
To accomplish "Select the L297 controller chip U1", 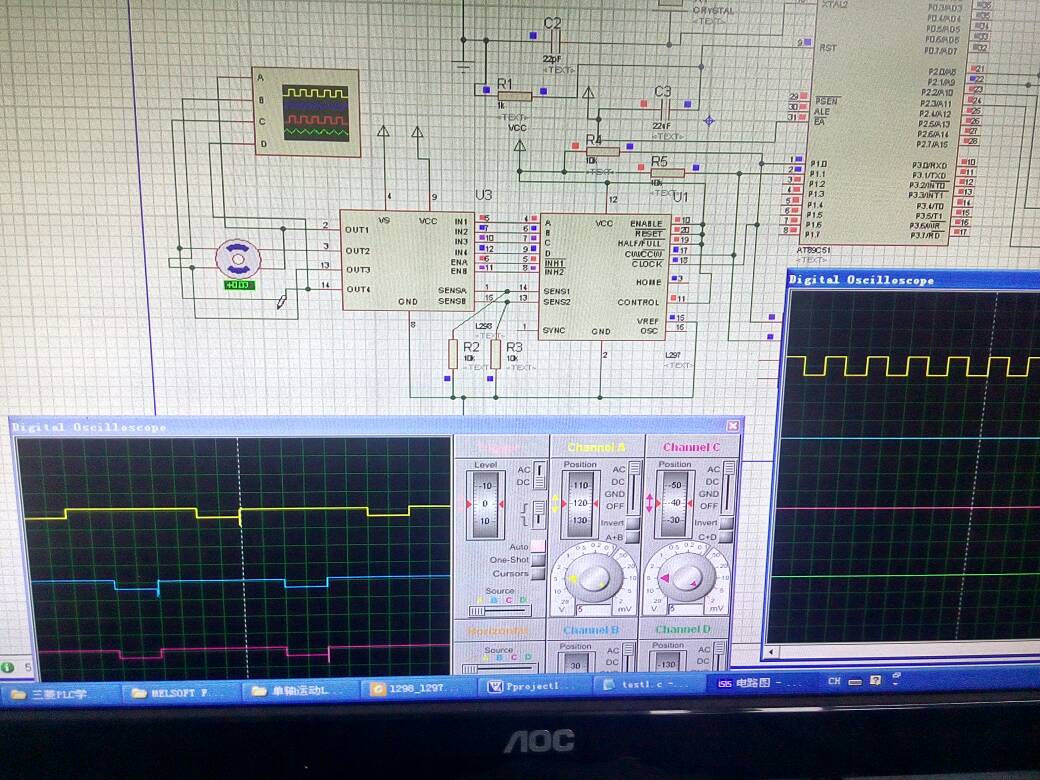I will pyautogui.click(x=603, y=277).
